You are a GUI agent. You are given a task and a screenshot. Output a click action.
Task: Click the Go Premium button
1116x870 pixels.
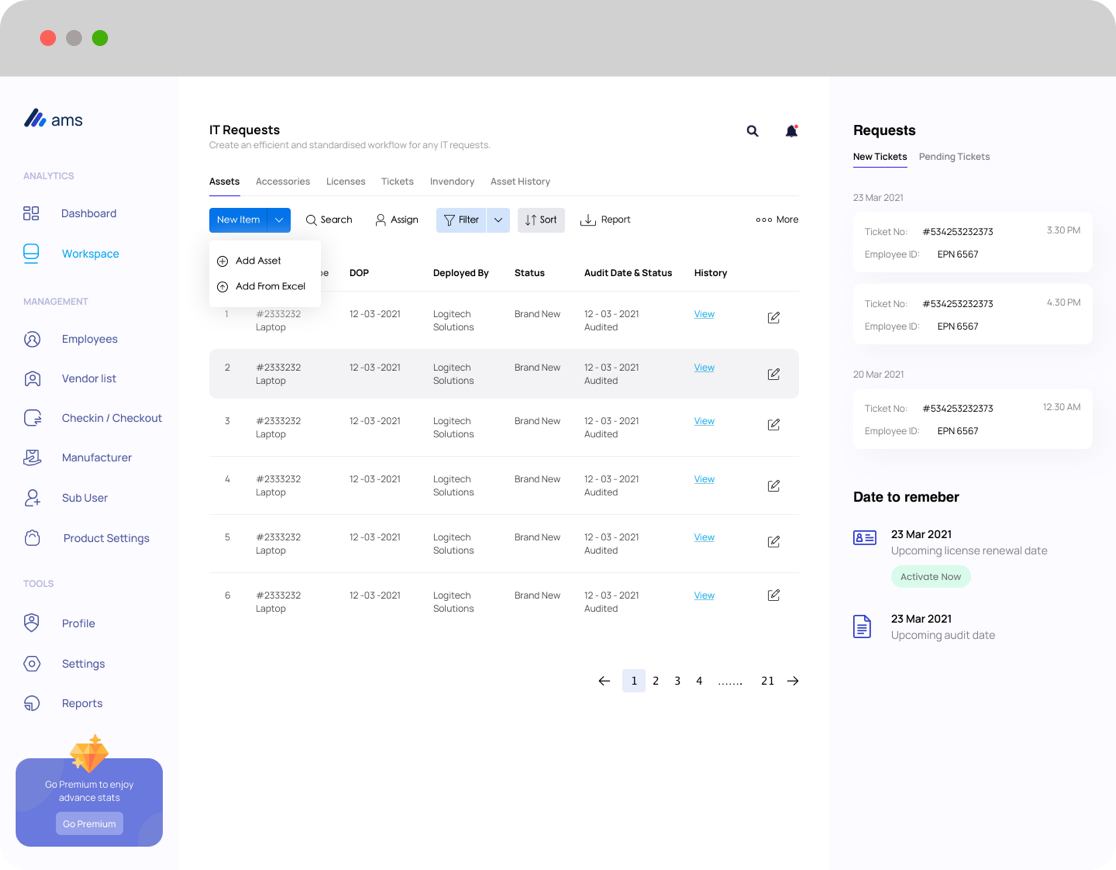[x=89, y=824]
